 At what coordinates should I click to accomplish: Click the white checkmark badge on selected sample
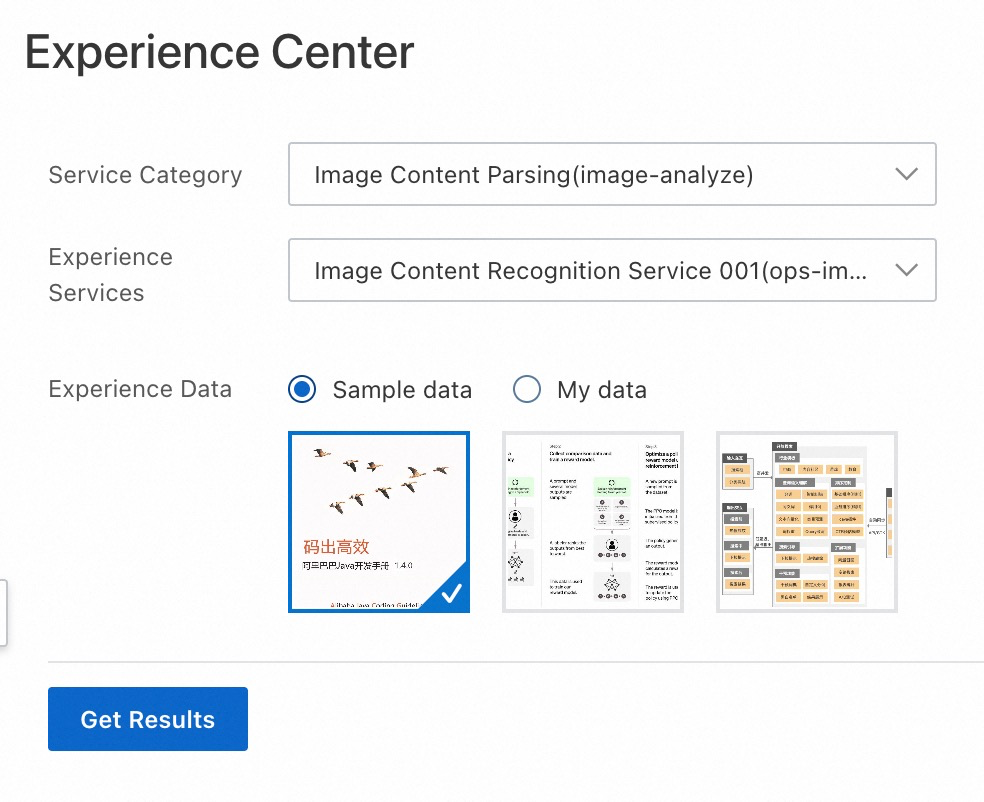[451, 593]
